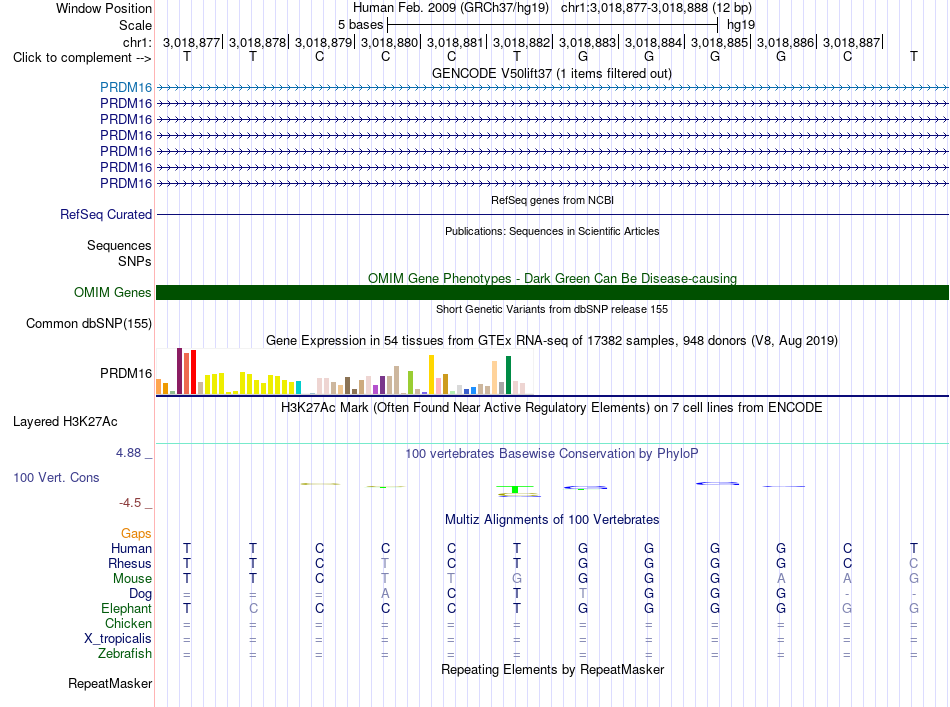950x707 pixels.
Task: Open "100 vertebrates Basewise Conservation by PhyloP" title
Action: point(552,453)
